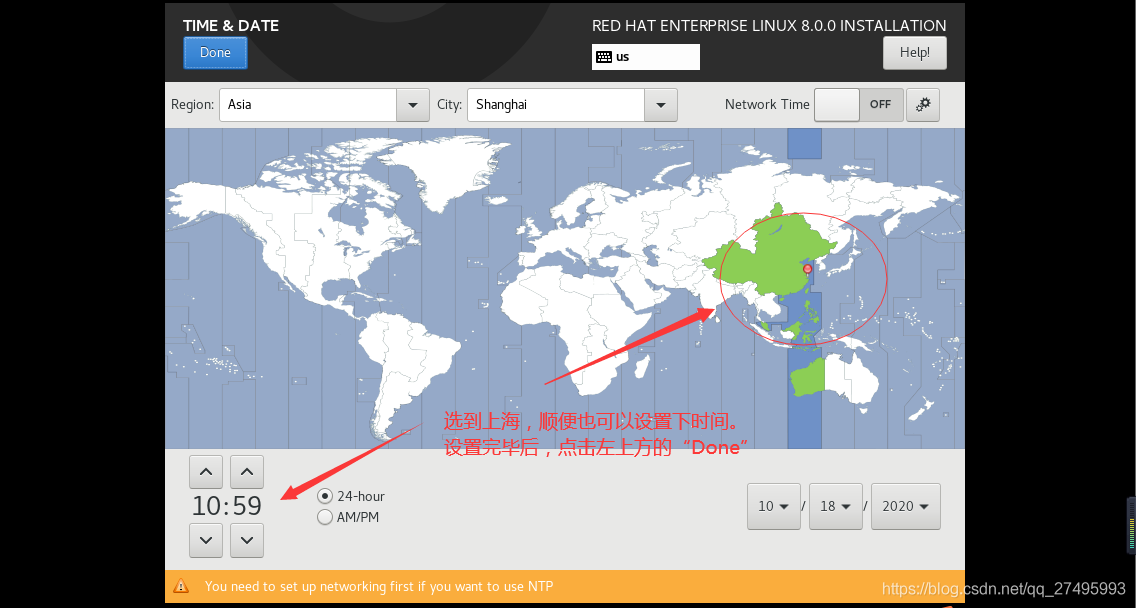
Task: Open the day dropdown showing 18
Action: pyautogui.click(x=836, y=507)
